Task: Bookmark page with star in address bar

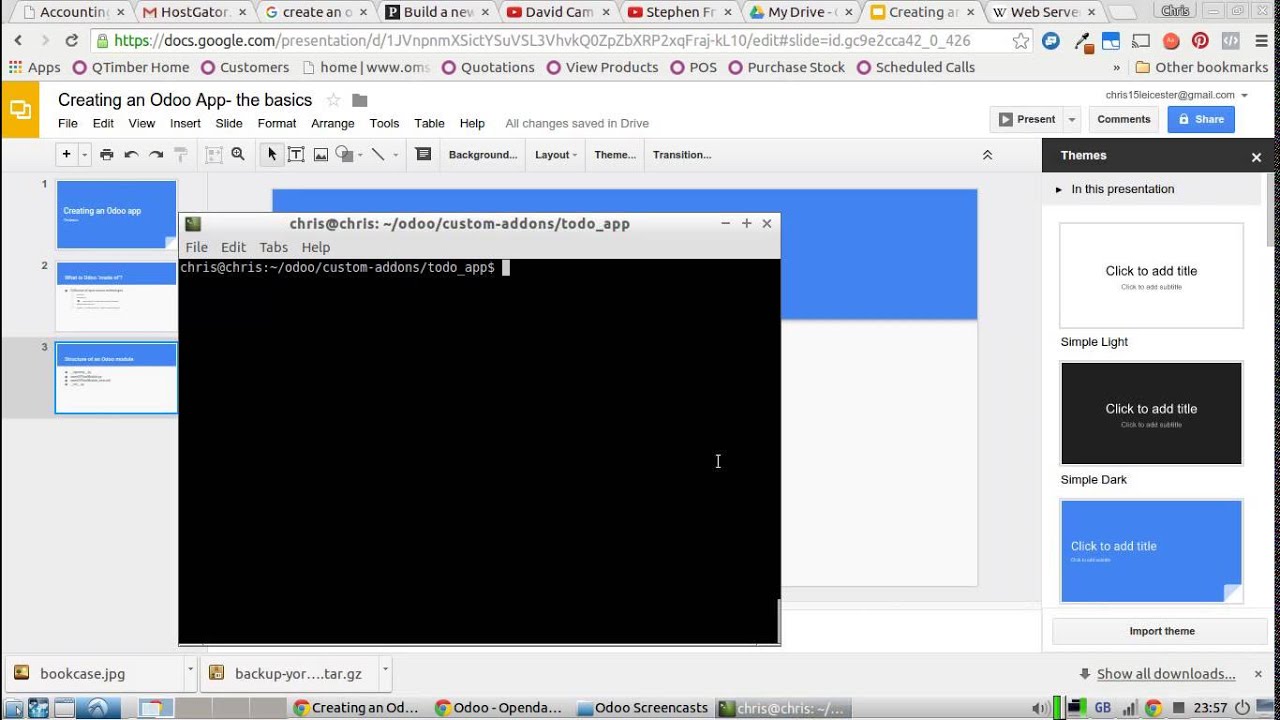Action: point(1020,41)
